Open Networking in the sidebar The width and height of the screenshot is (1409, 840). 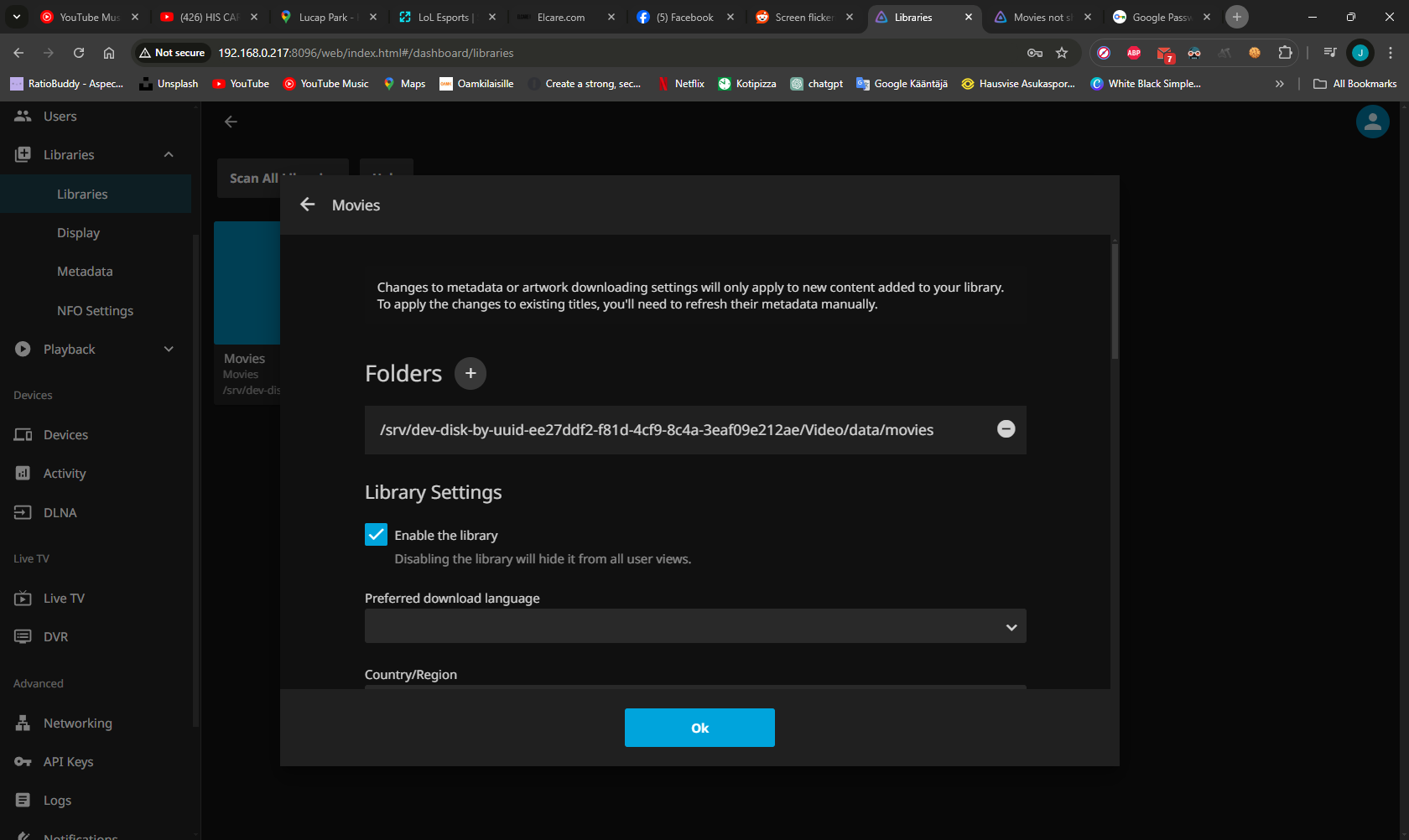(x=77, y=723)
